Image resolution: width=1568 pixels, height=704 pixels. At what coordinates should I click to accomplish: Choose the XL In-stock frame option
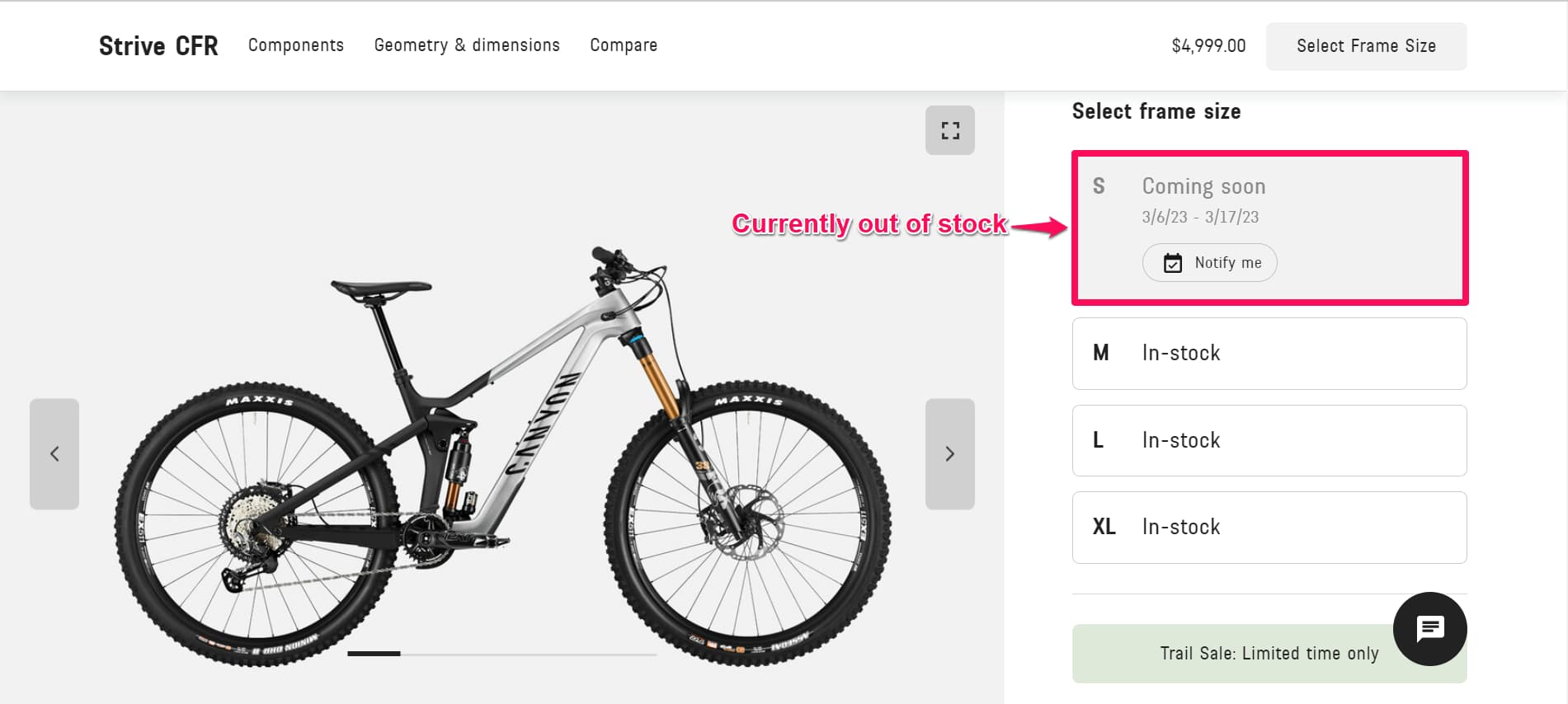coord(1269,527)
